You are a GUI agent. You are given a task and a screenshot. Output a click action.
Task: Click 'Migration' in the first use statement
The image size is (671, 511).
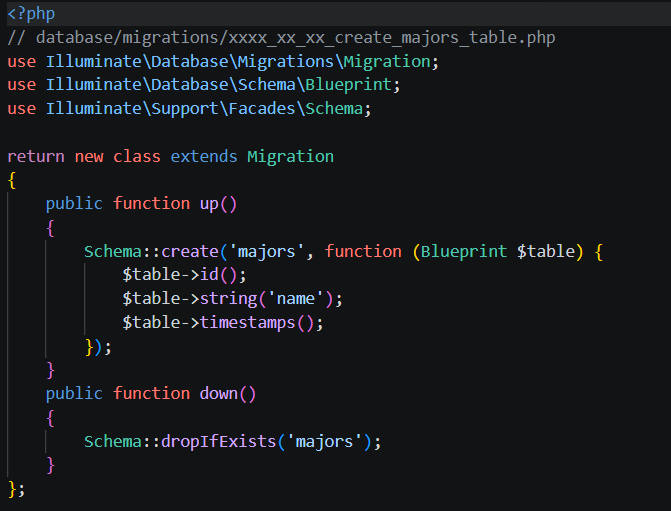click(387, 61)
